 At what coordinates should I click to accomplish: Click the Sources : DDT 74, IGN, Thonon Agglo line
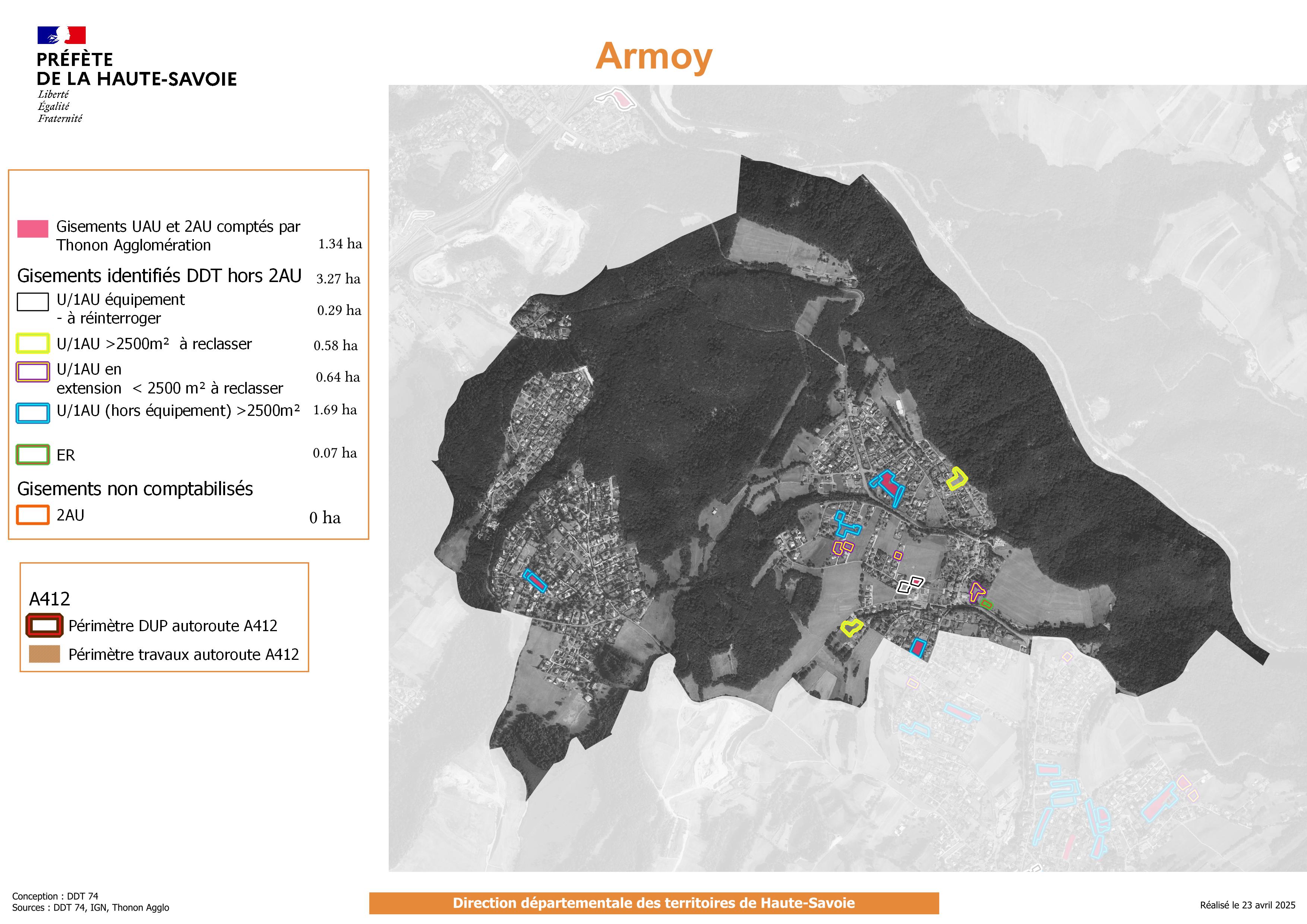[x=91, y=908]
